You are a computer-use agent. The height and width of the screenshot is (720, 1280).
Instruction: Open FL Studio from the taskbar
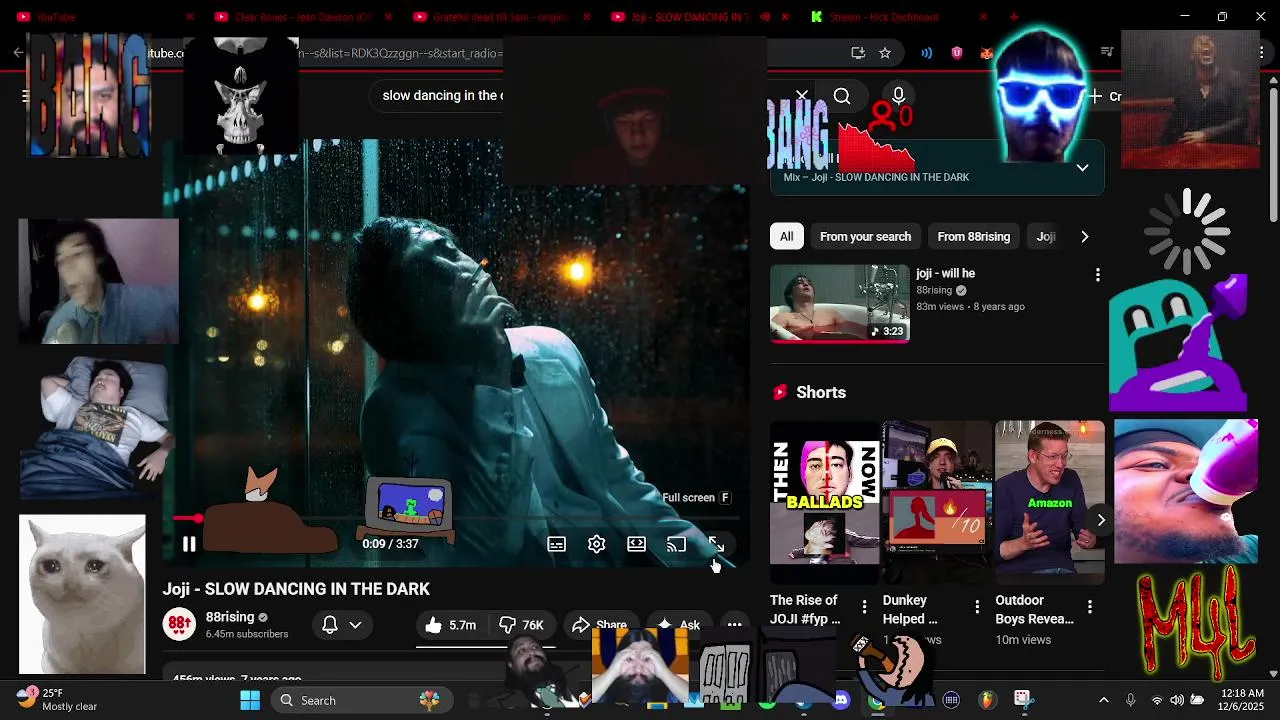987,700
